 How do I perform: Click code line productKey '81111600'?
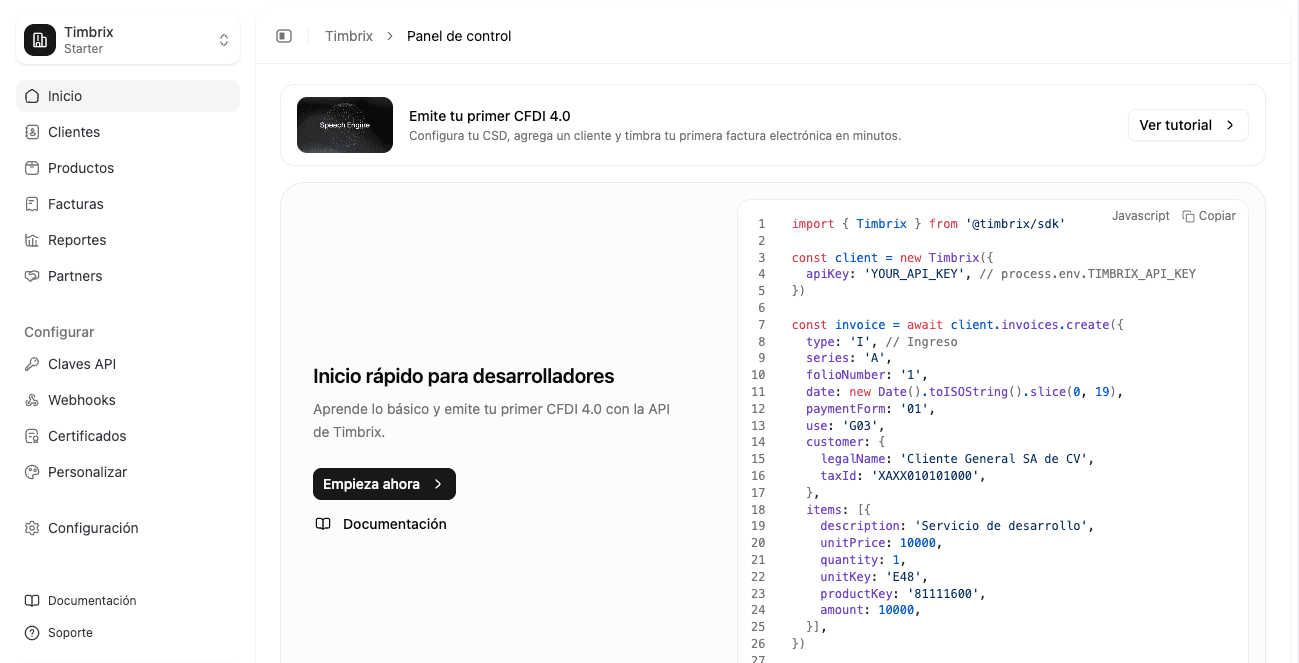[903, 593]
